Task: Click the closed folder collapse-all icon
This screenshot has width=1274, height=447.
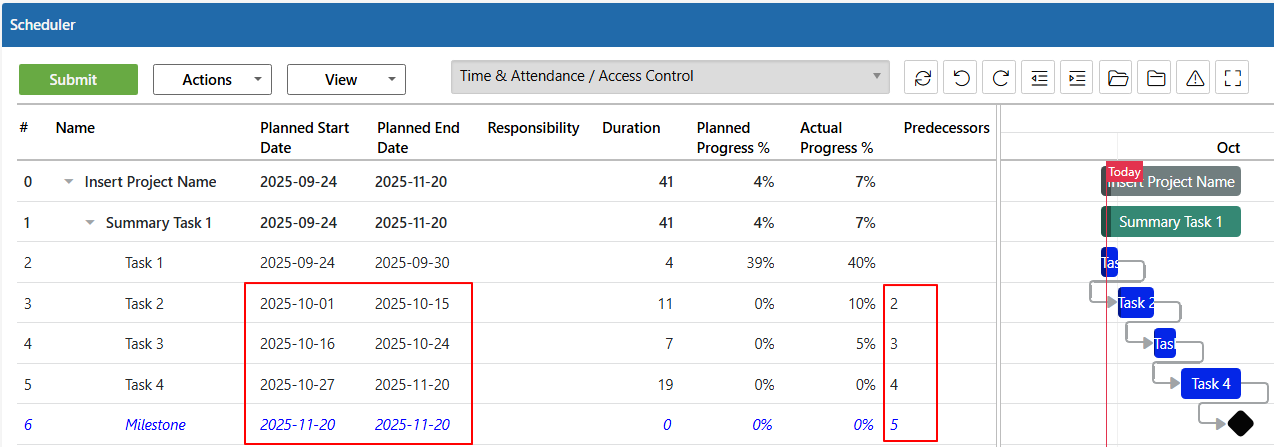Action: pos(1156,78)
